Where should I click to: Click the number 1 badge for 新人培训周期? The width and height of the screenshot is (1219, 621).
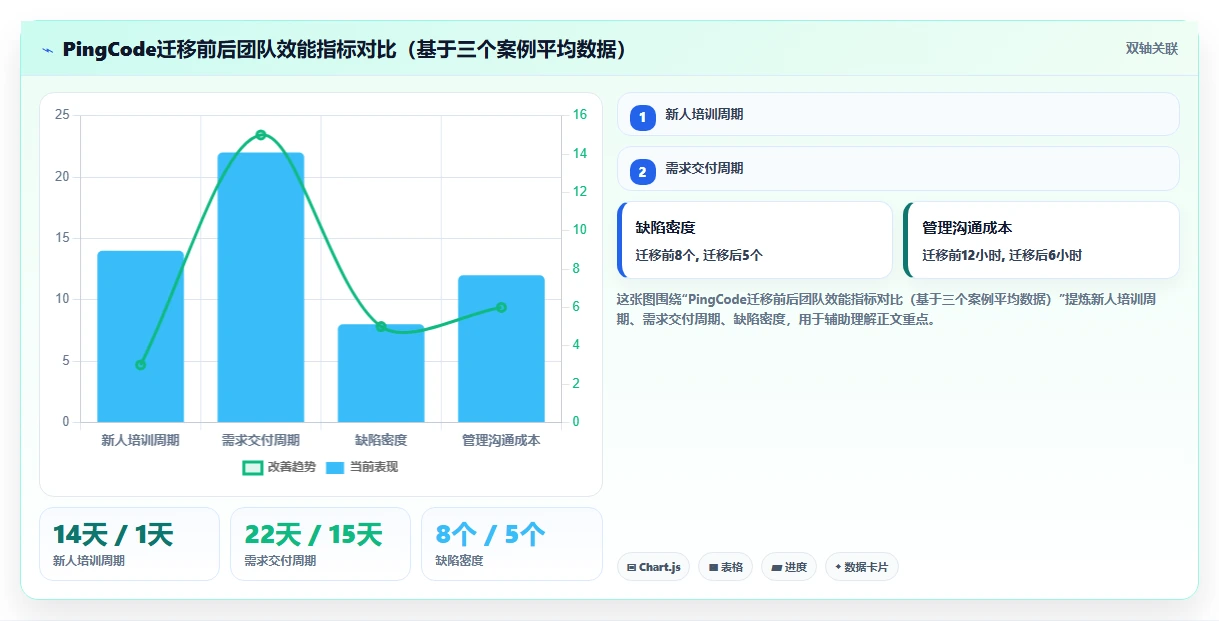(642, 118)
